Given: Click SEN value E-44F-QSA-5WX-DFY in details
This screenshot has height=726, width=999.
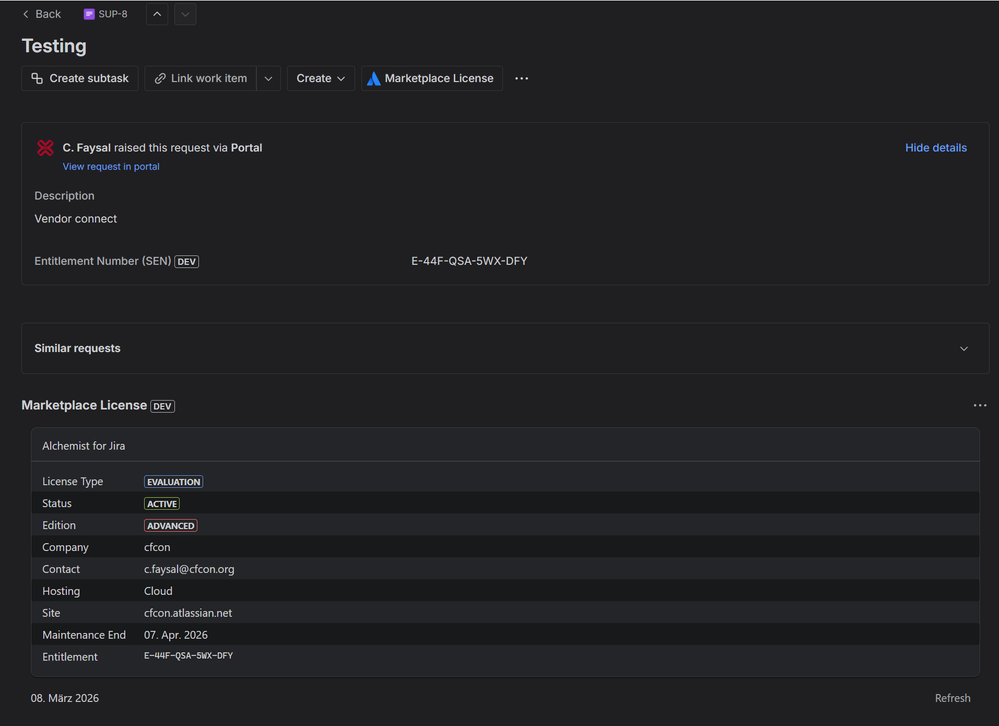Looking at the screenshot, I should (x=469, y=261).
